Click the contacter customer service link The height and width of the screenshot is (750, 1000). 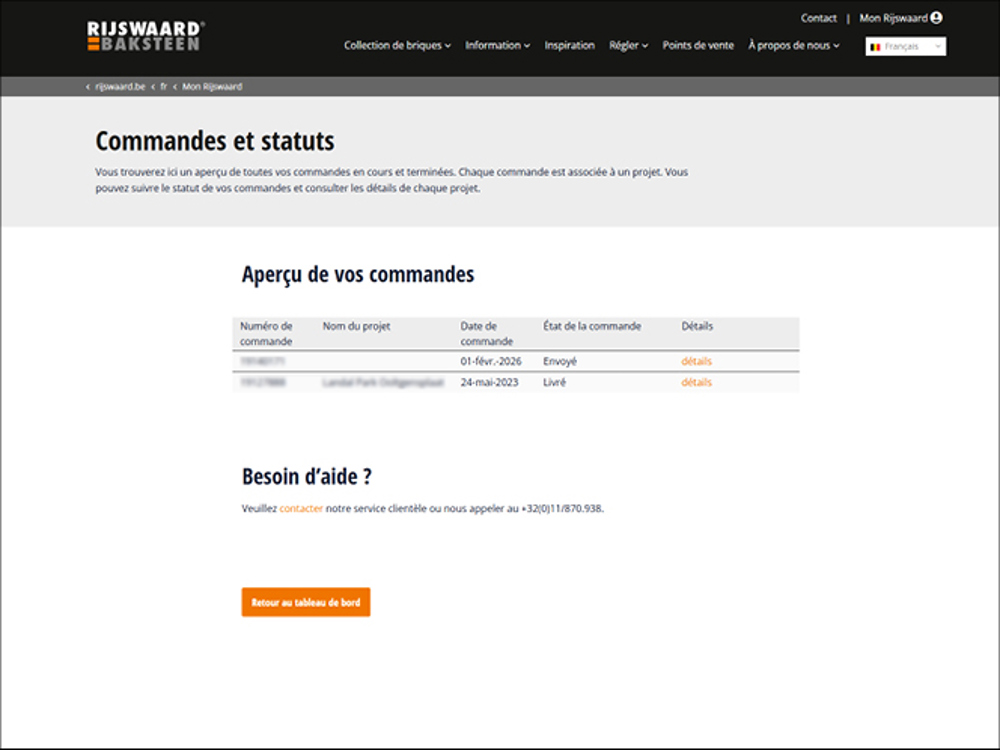point(301,508)
